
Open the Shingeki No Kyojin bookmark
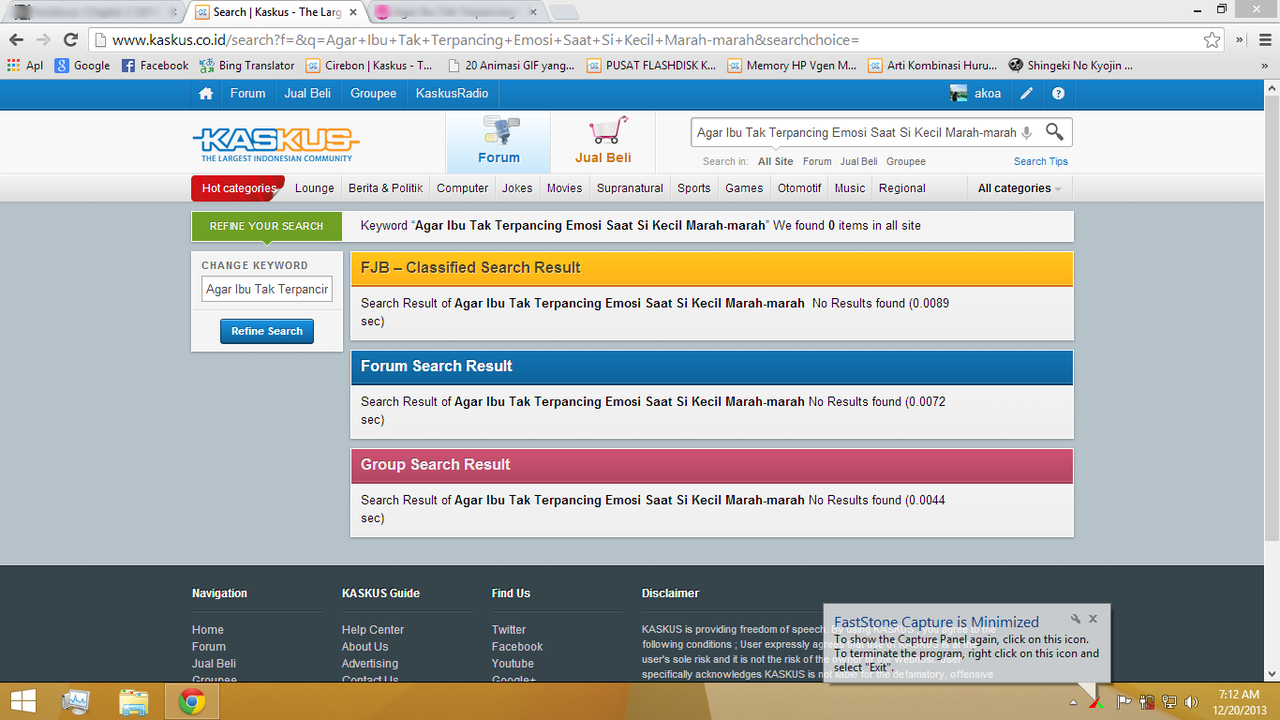click(1071, 65)
